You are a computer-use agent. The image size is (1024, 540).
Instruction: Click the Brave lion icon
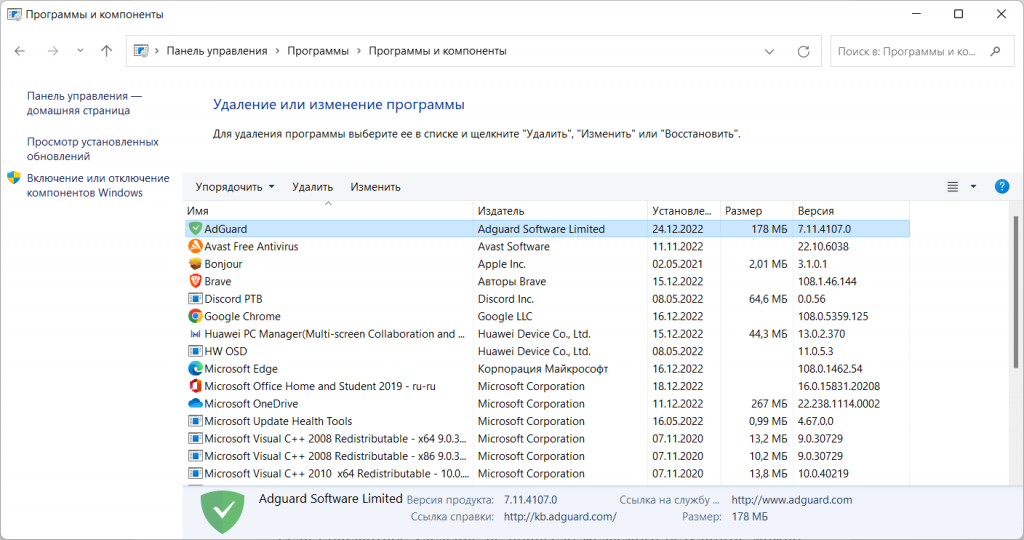pos(195,281)
